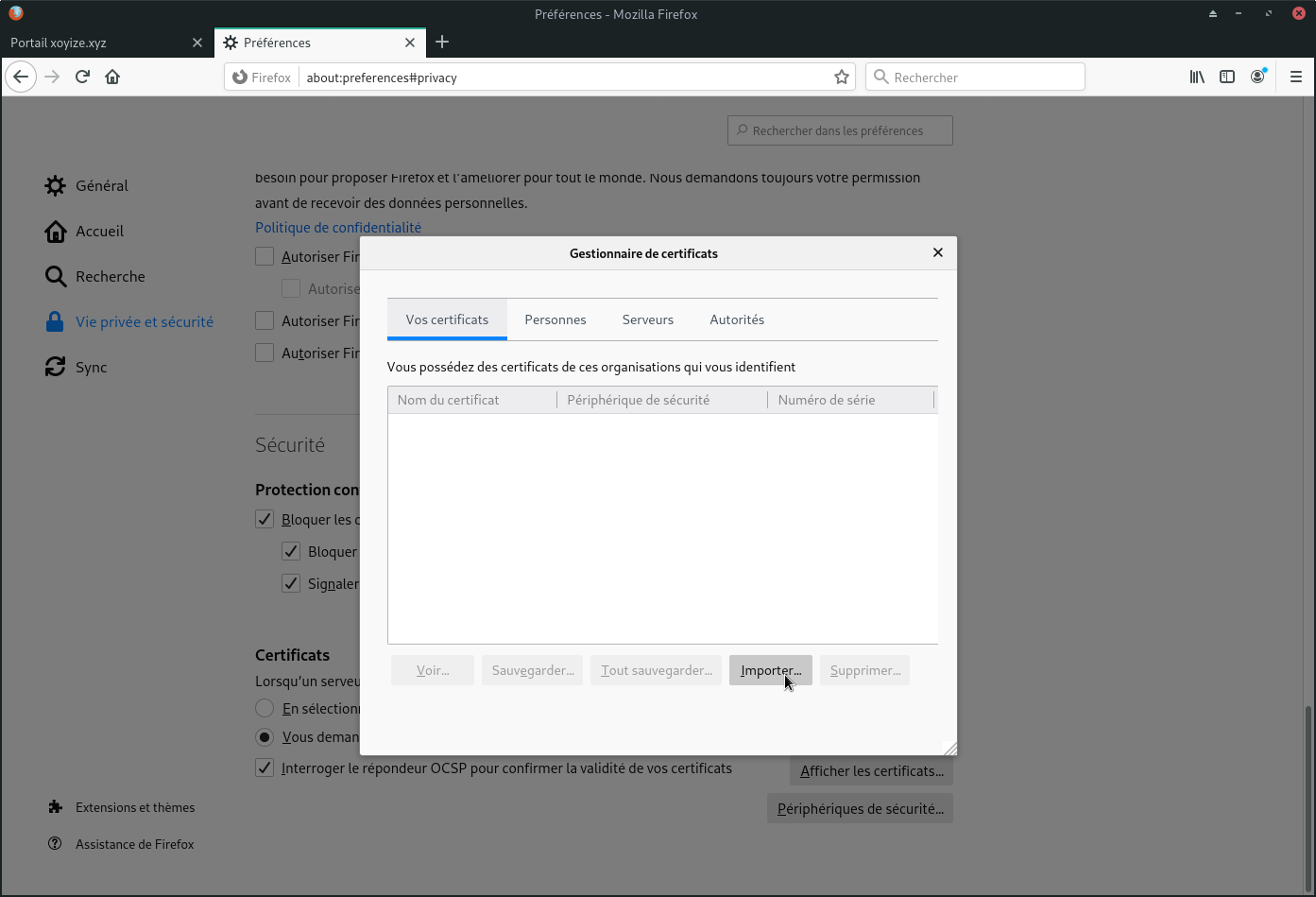Open the library bookmarks icon
1316x897 pixels.
pyautogui.click(x=1197, y=77)
